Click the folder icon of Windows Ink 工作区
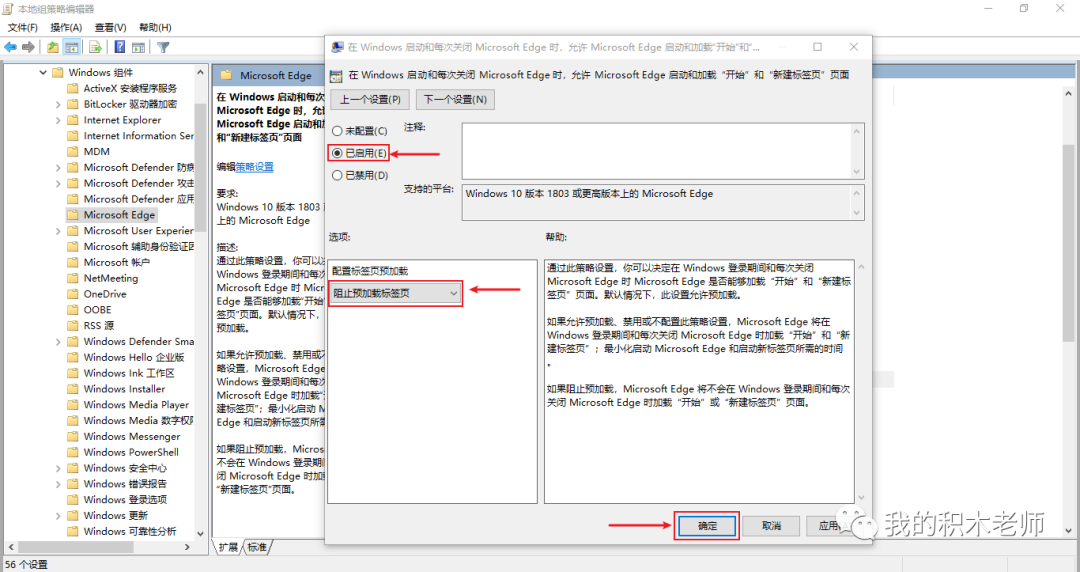 pyautogui.click(x=72, y=374)
